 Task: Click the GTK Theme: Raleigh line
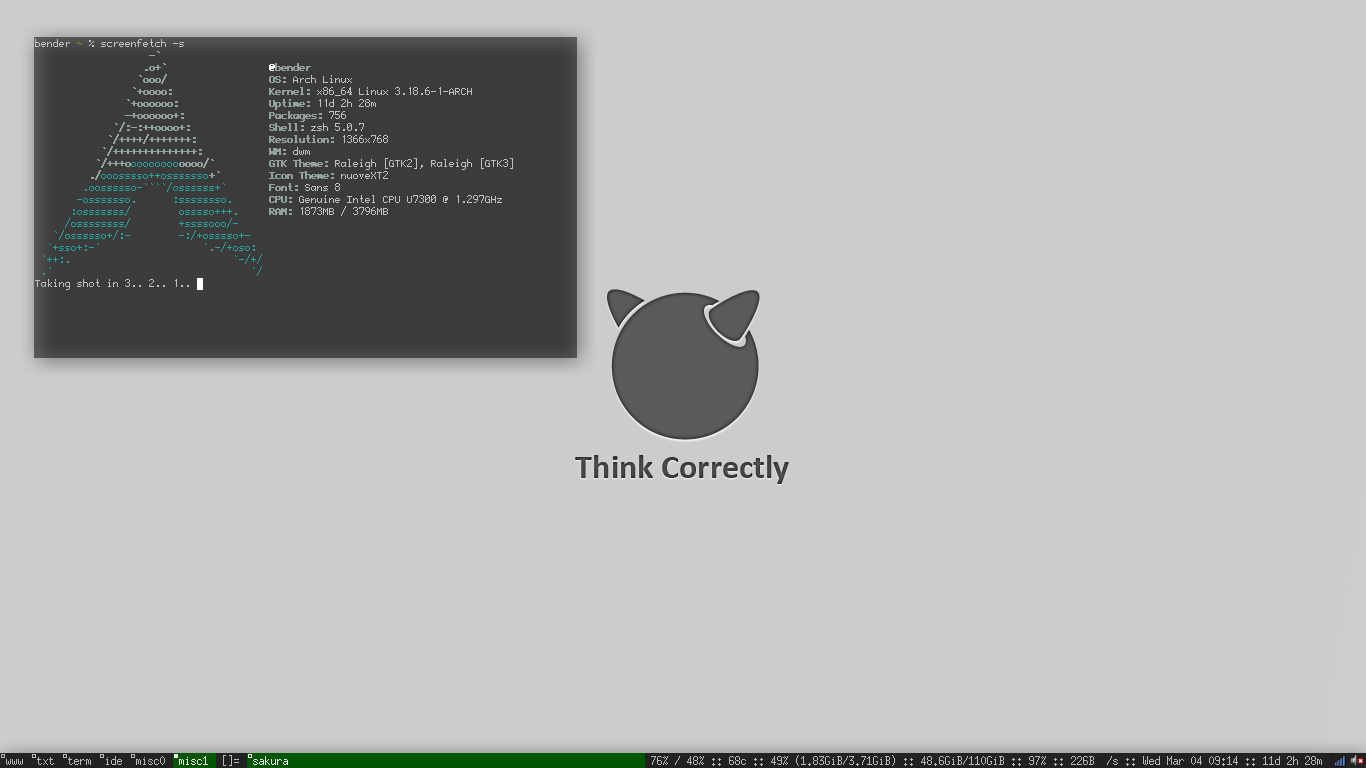[391, 164]
